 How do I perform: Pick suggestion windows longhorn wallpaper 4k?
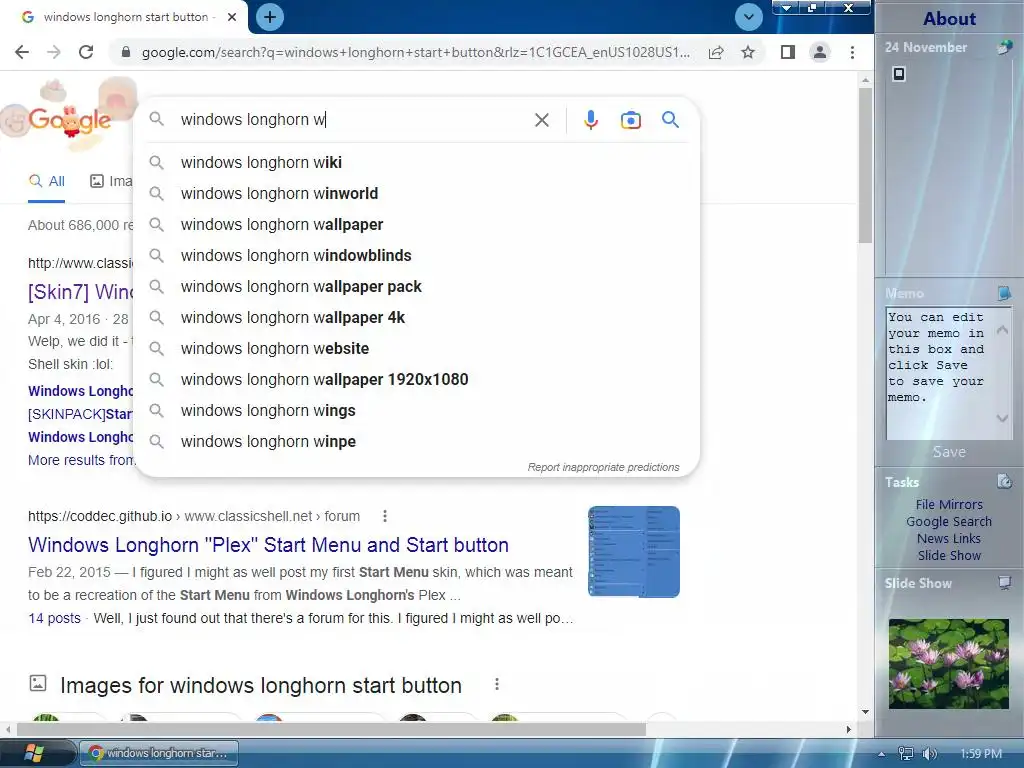pos(417,317)
